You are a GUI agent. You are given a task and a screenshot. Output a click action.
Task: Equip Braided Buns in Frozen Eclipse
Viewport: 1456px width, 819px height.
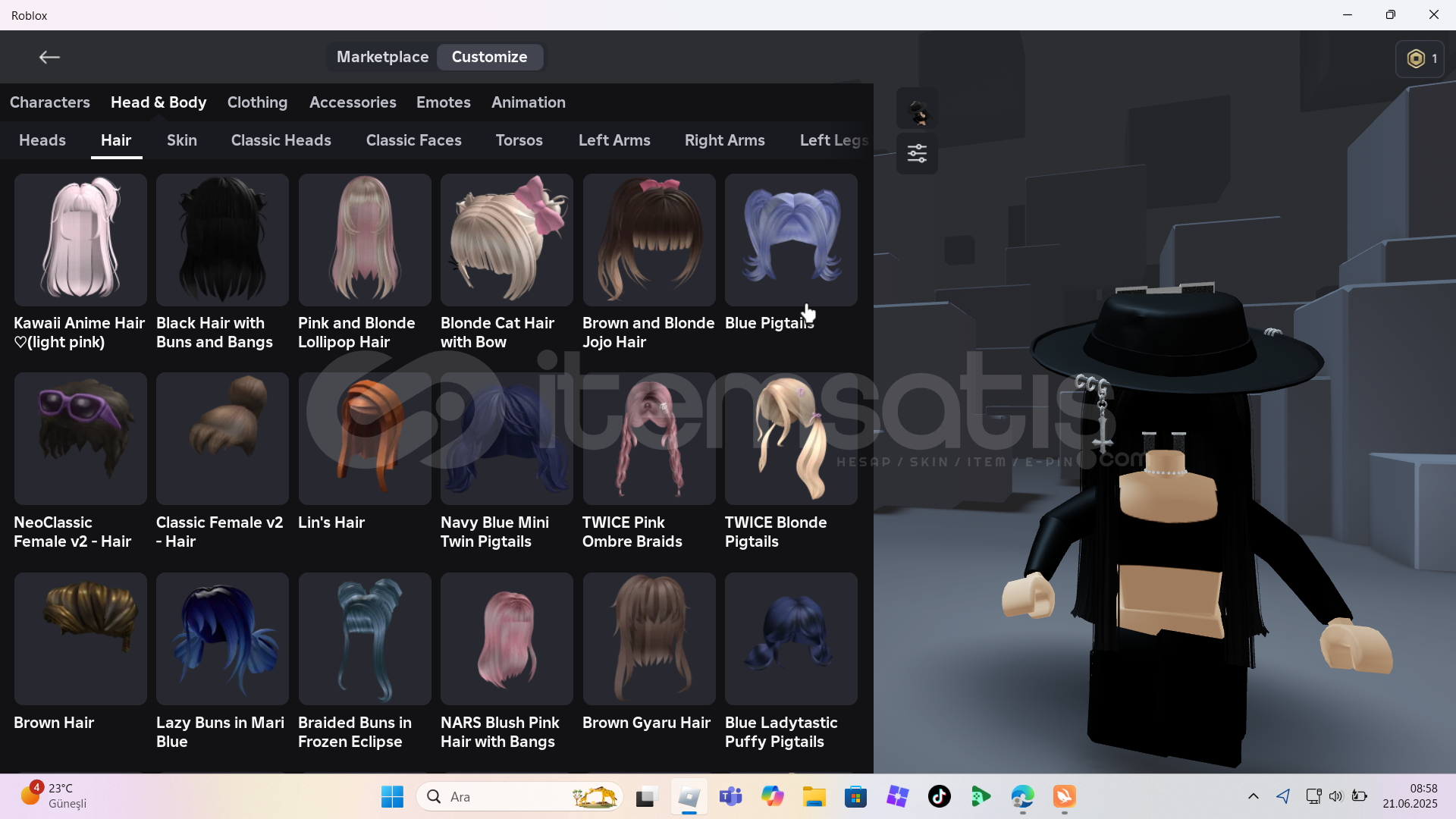365,639
